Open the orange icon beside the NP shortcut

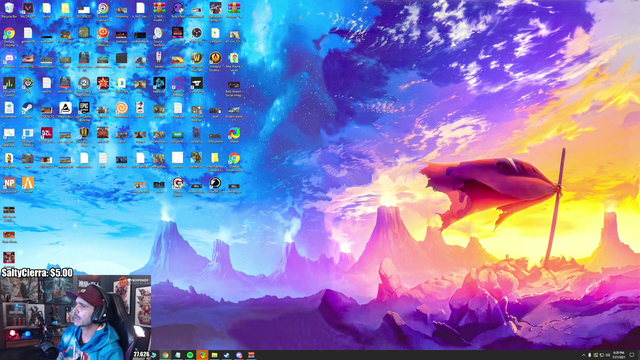click(28, 183)
